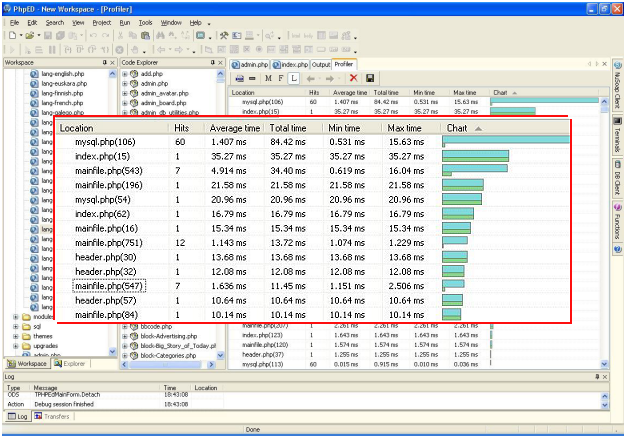The height and width of the screenshot is (437, 625).
Task: Click the Open folder toolbar icon
Action: click(x=29, y=35)
